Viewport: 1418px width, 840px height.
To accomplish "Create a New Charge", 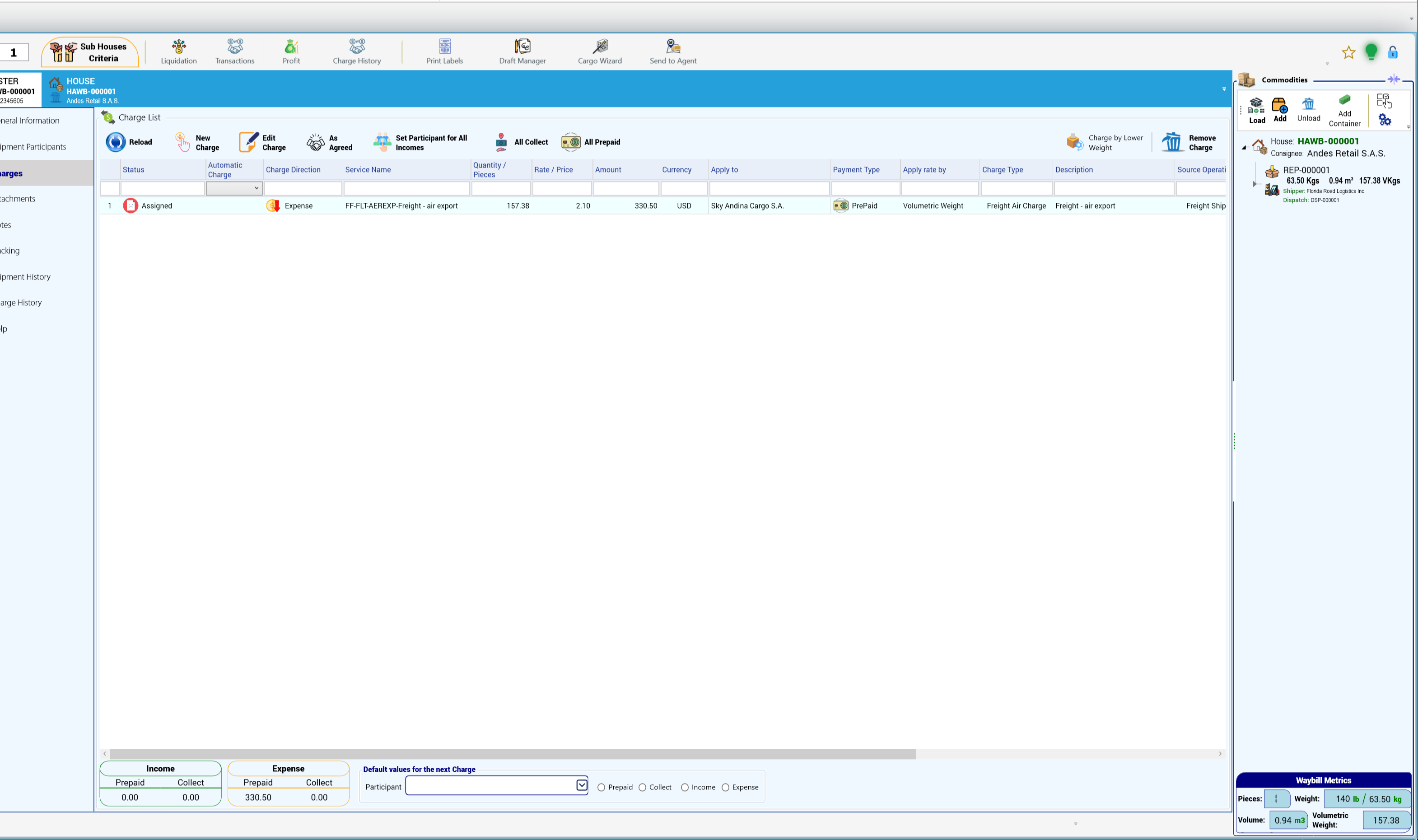I will point(197,142).
